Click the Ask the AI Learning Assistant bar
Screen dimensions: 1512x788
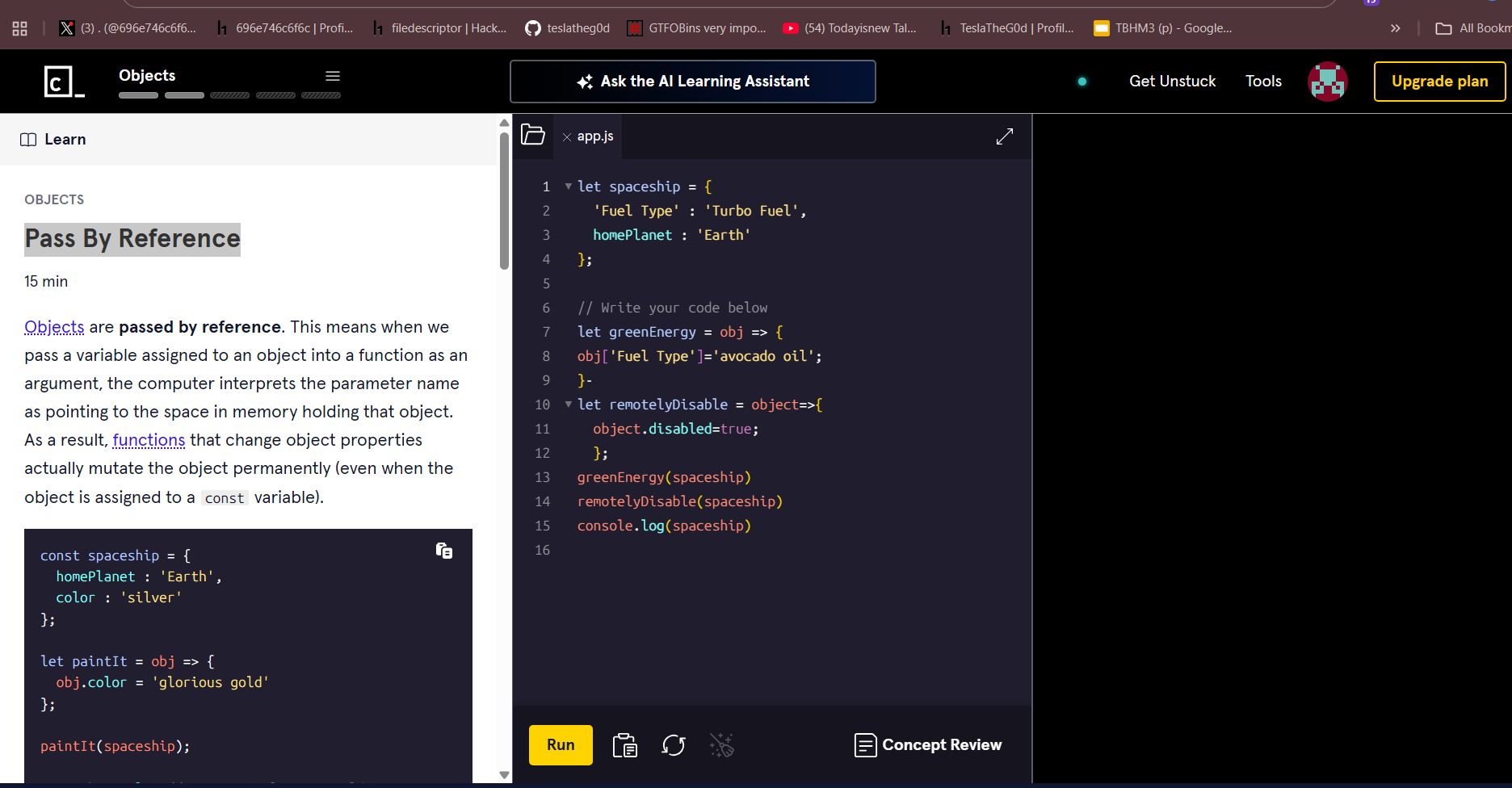click(693, 82)
